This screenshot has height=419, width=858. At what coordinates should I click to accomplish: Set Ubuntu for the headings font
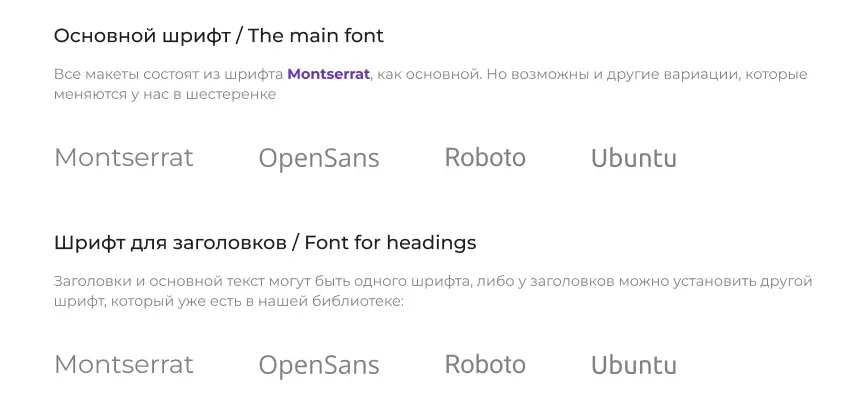pyautogui.click(x=633, y=365)
